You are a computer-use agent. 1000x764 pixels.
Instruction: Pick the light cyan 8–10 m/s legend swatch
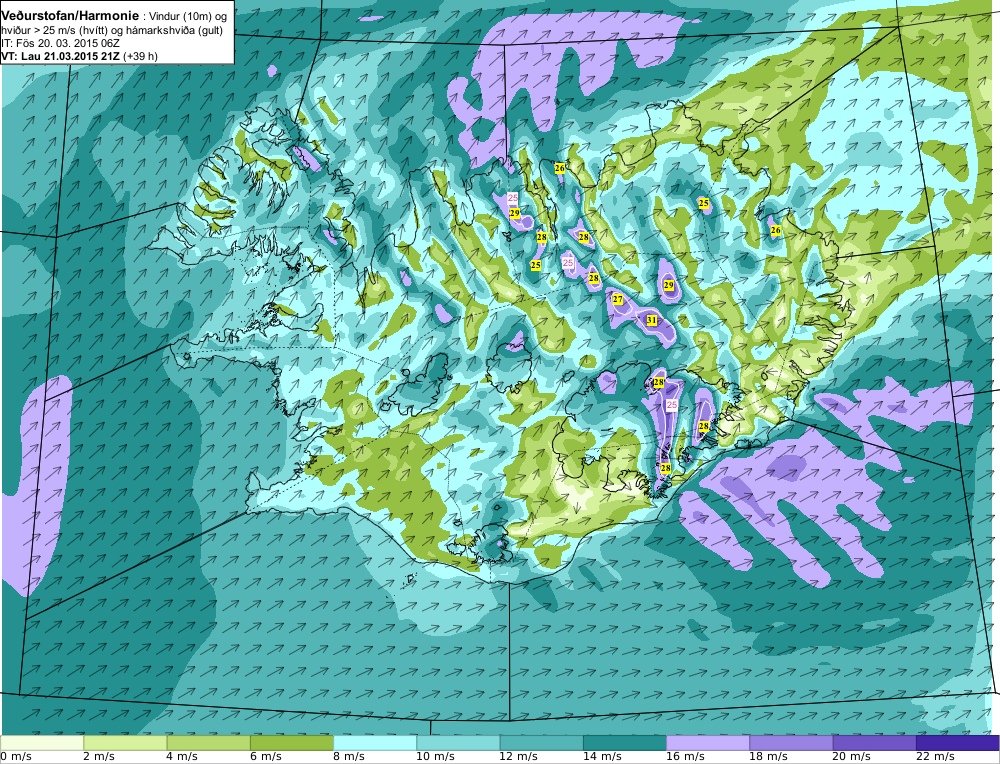(x=375, y=743)
